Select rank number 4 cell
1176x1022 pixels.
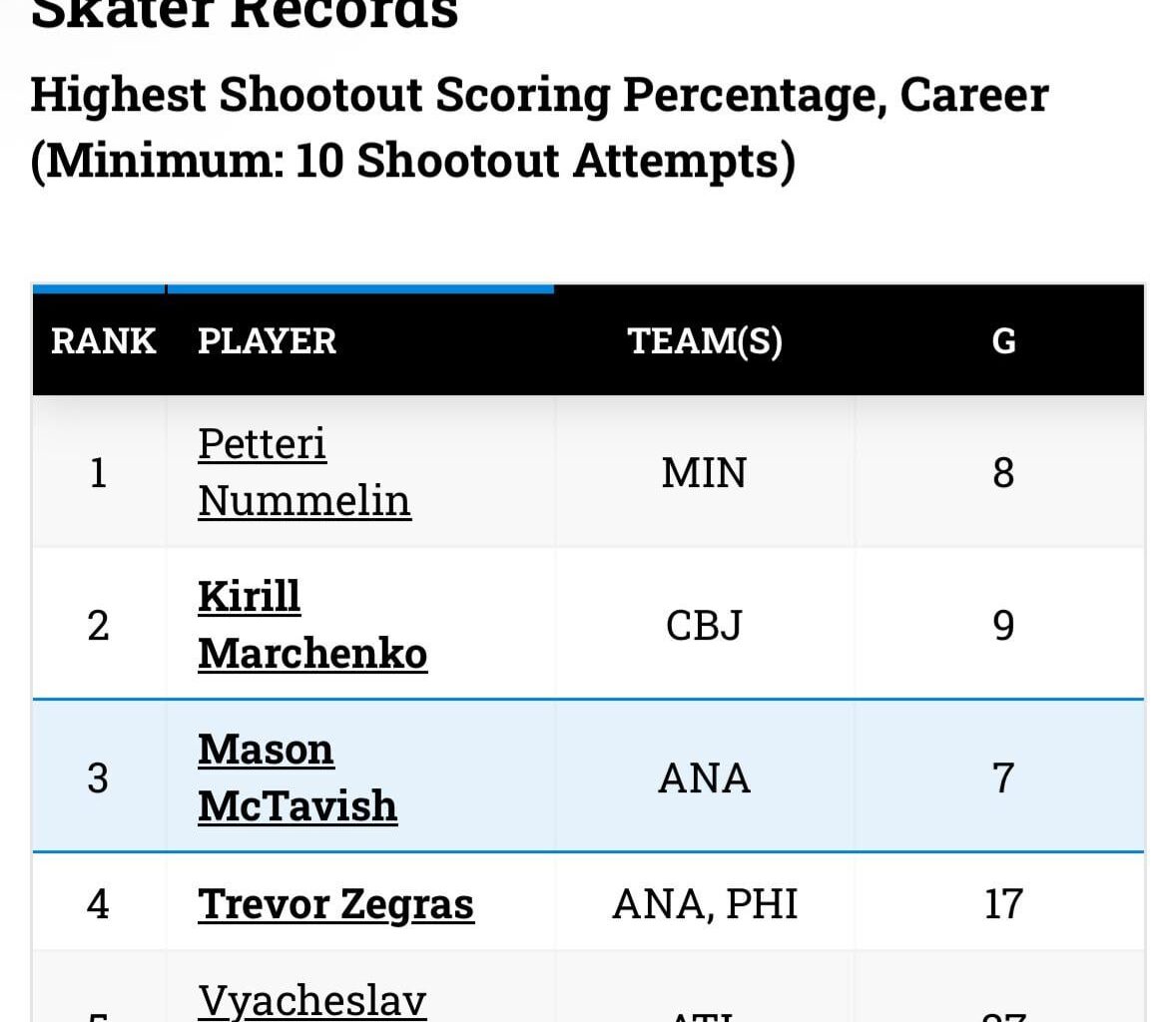click(x=98, y=903)
